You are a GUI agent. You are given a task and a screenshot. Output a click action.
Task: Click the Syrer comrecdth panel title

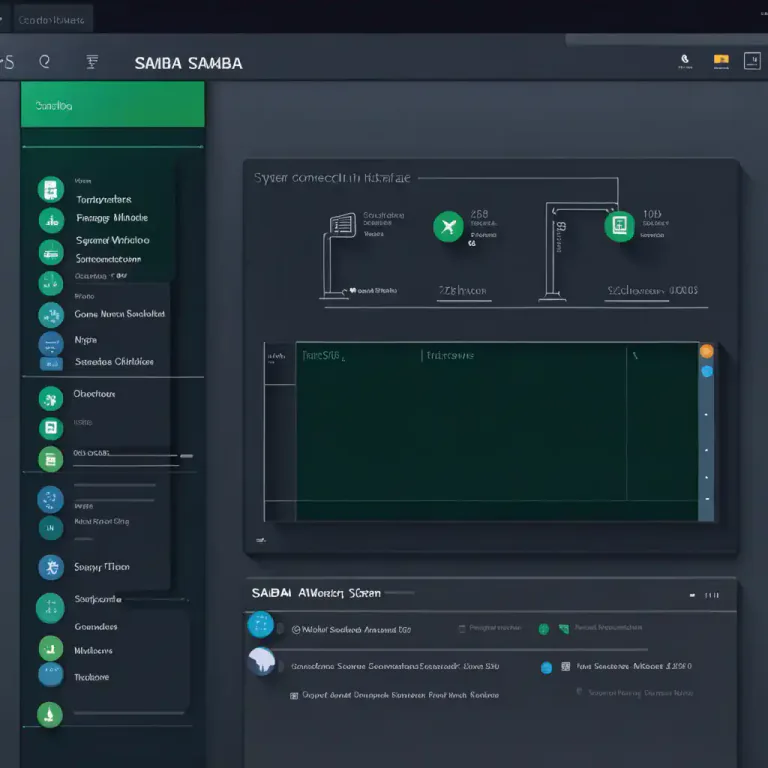[332, 177]
